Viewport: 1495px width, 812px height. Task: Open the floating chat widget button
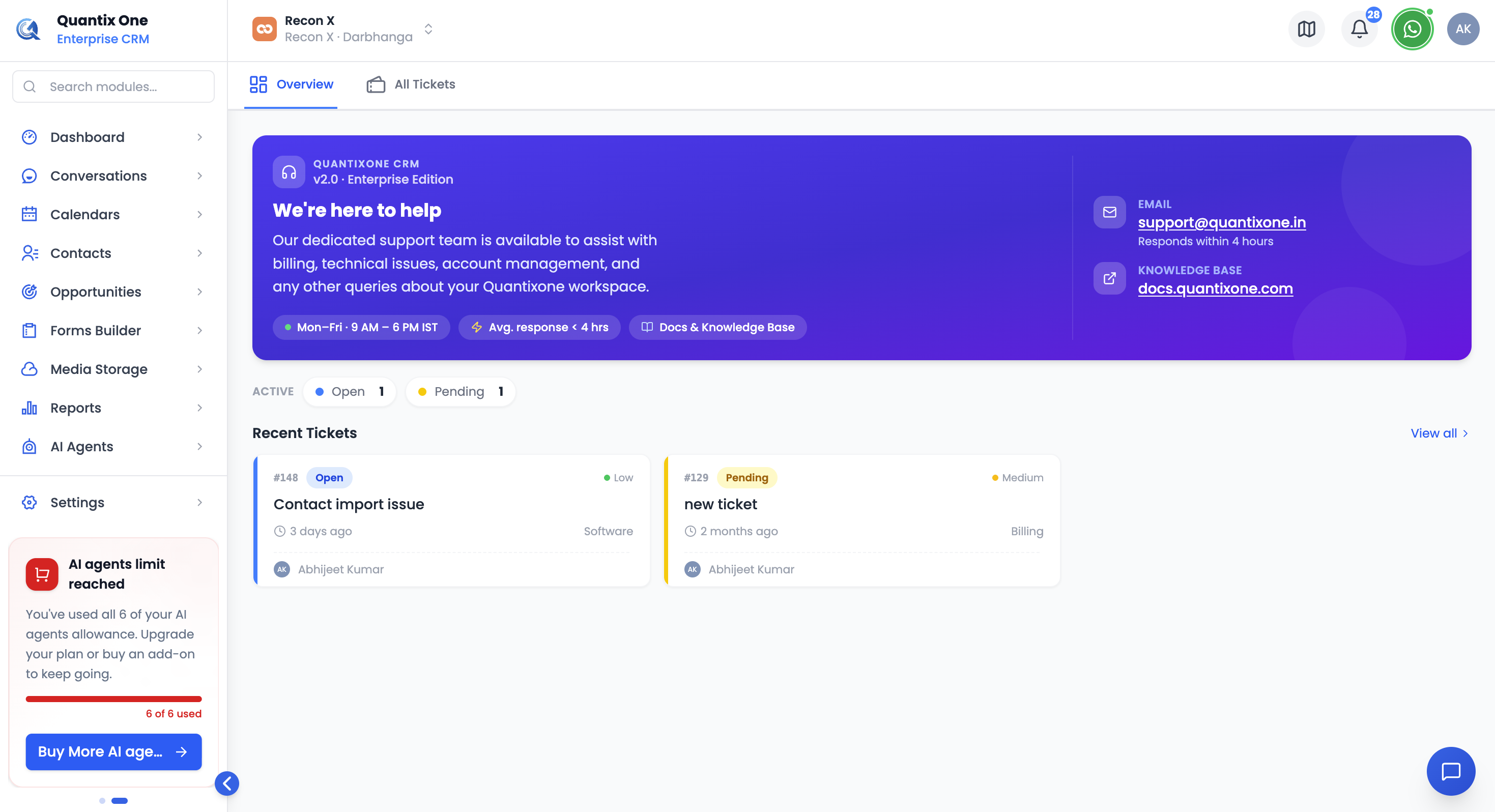(x=1451, y=771)
